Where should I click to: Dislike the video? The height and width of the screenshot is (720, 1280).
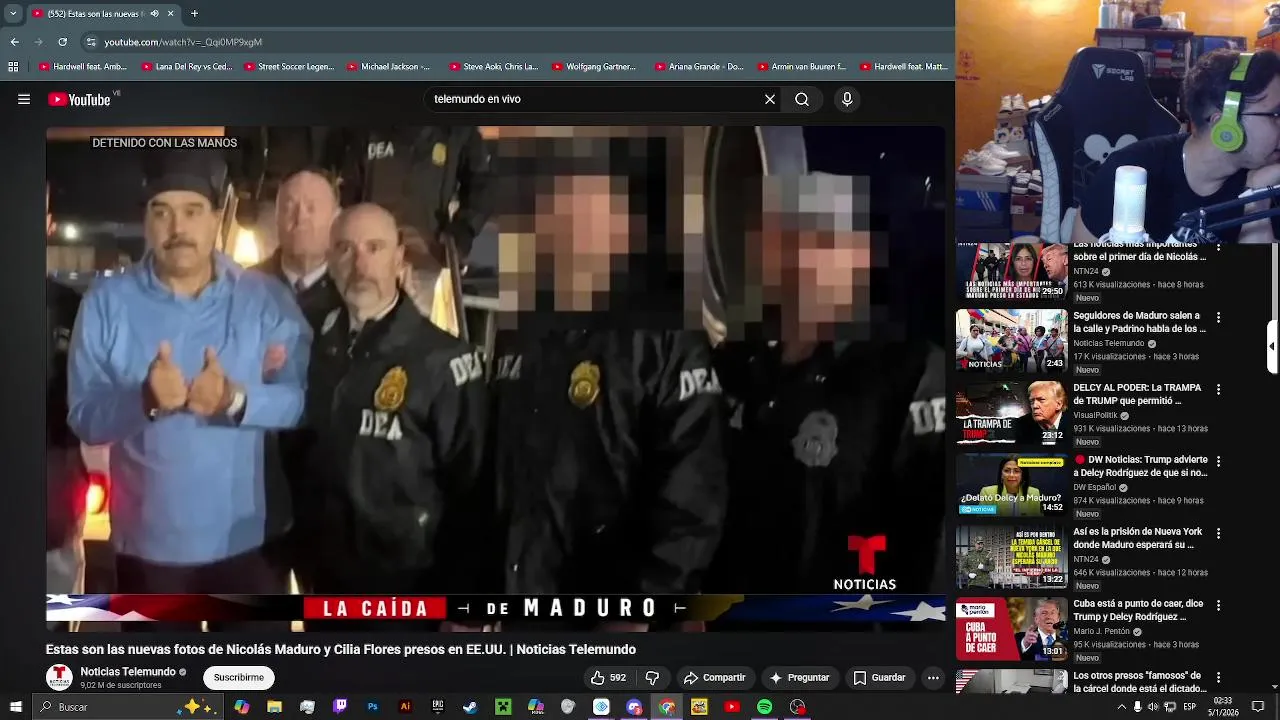[x=652, y=678]
